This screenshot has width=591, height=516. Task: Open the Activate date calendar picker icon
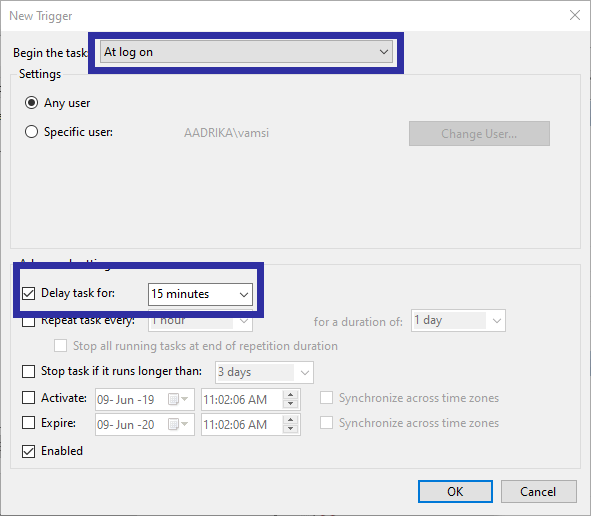coord(178,399)
